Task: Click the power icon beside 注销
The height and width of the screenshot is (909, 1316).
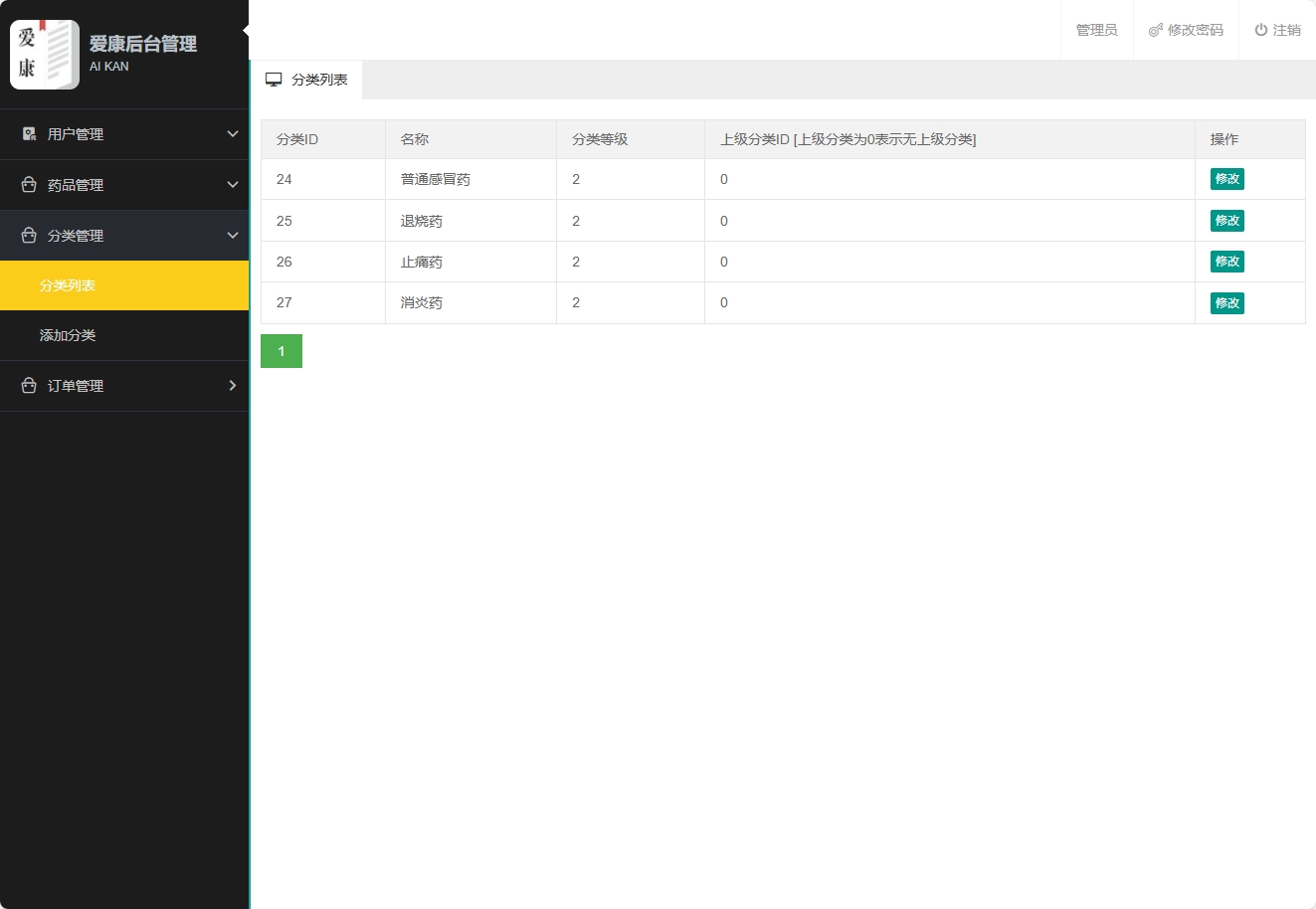Action: (1260, 30)
